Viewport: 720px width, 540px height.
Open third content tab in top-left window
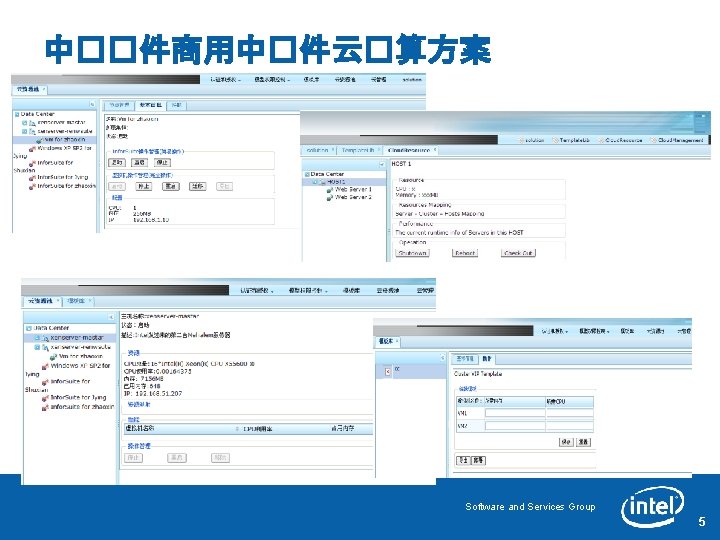tap(176, 105)
